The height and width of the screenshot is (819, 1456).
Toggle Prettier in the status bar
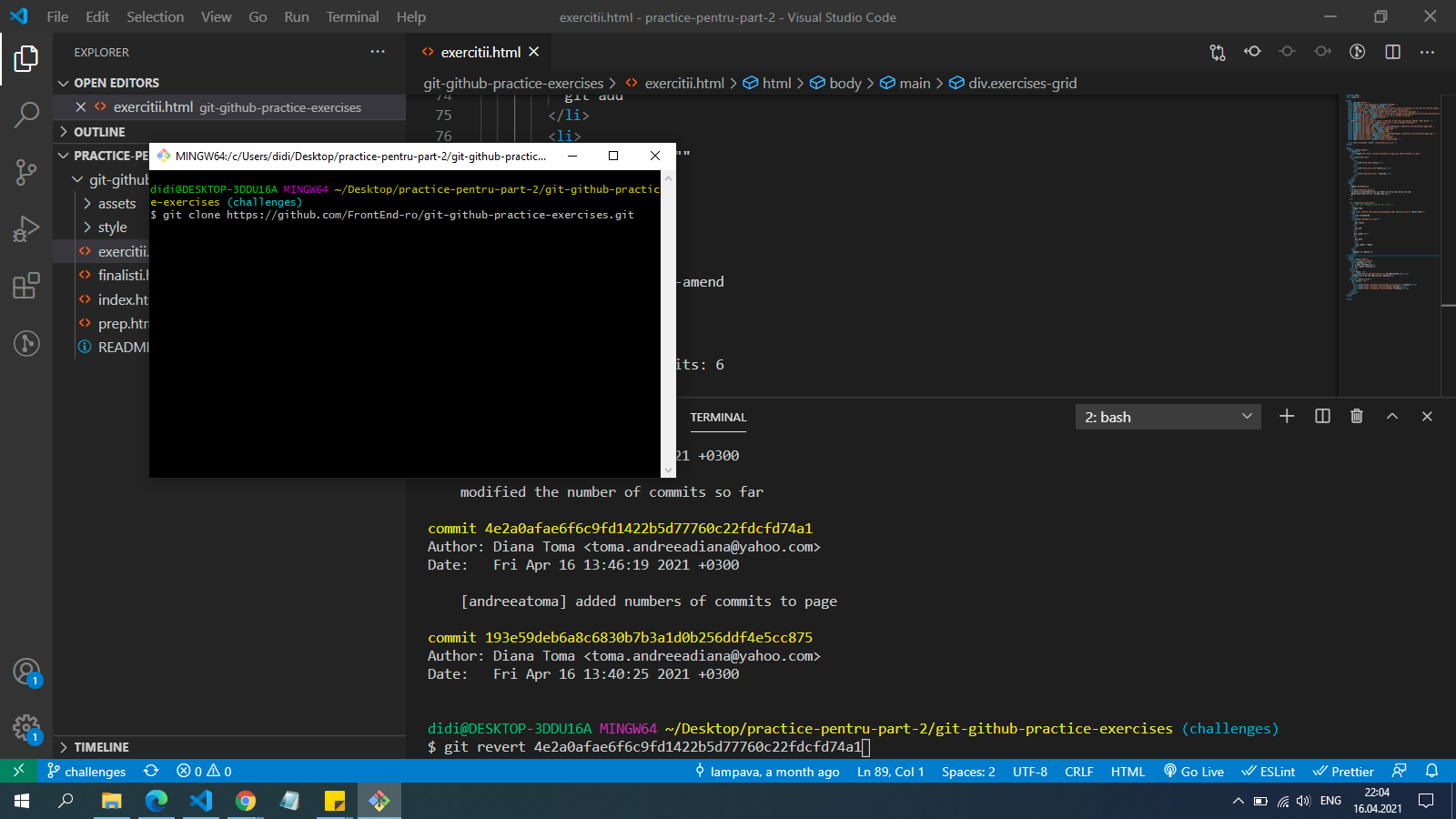[1343, 772]
